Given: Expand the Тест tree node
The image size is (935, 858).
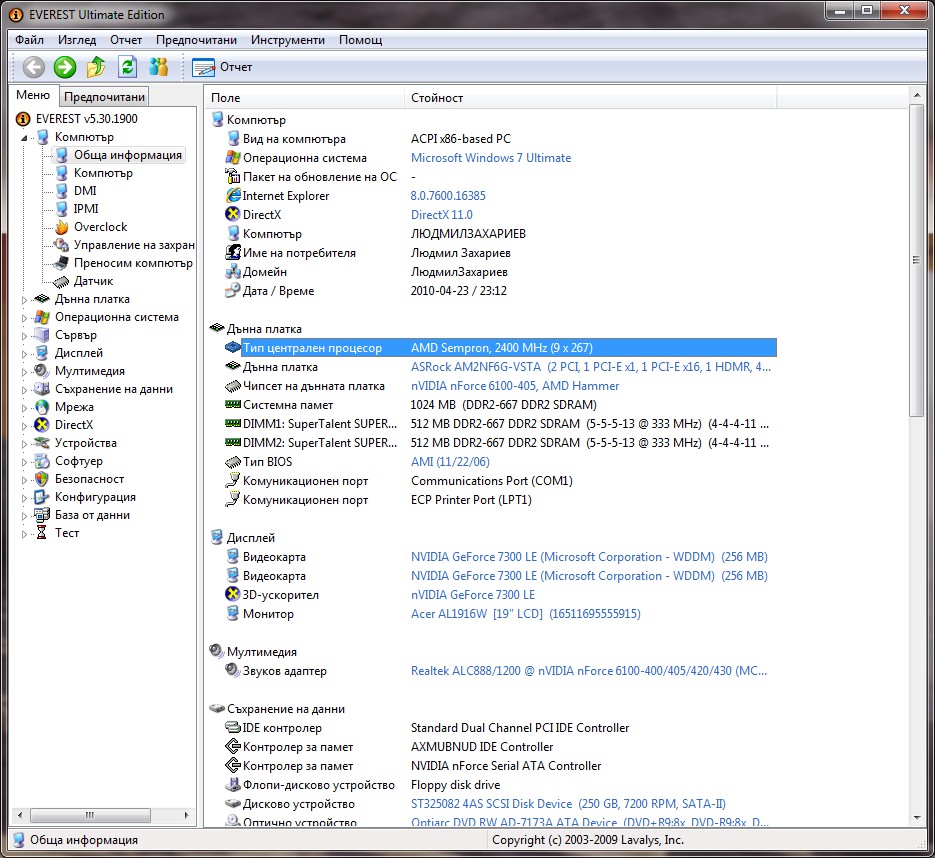Looking at the screenshot, I should tap(24, 534).
